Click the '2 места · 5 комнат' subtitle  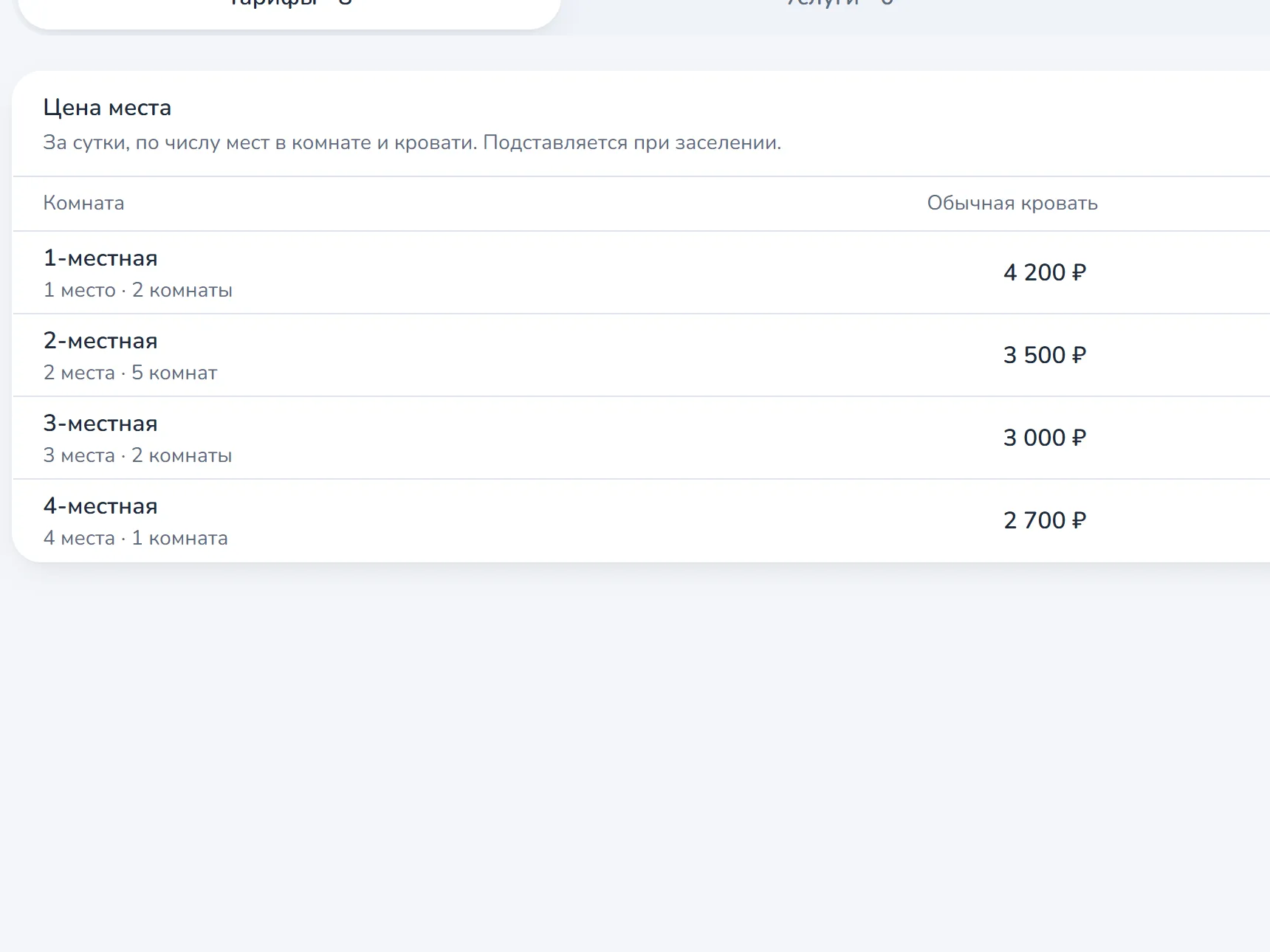[x=130, y=373]
